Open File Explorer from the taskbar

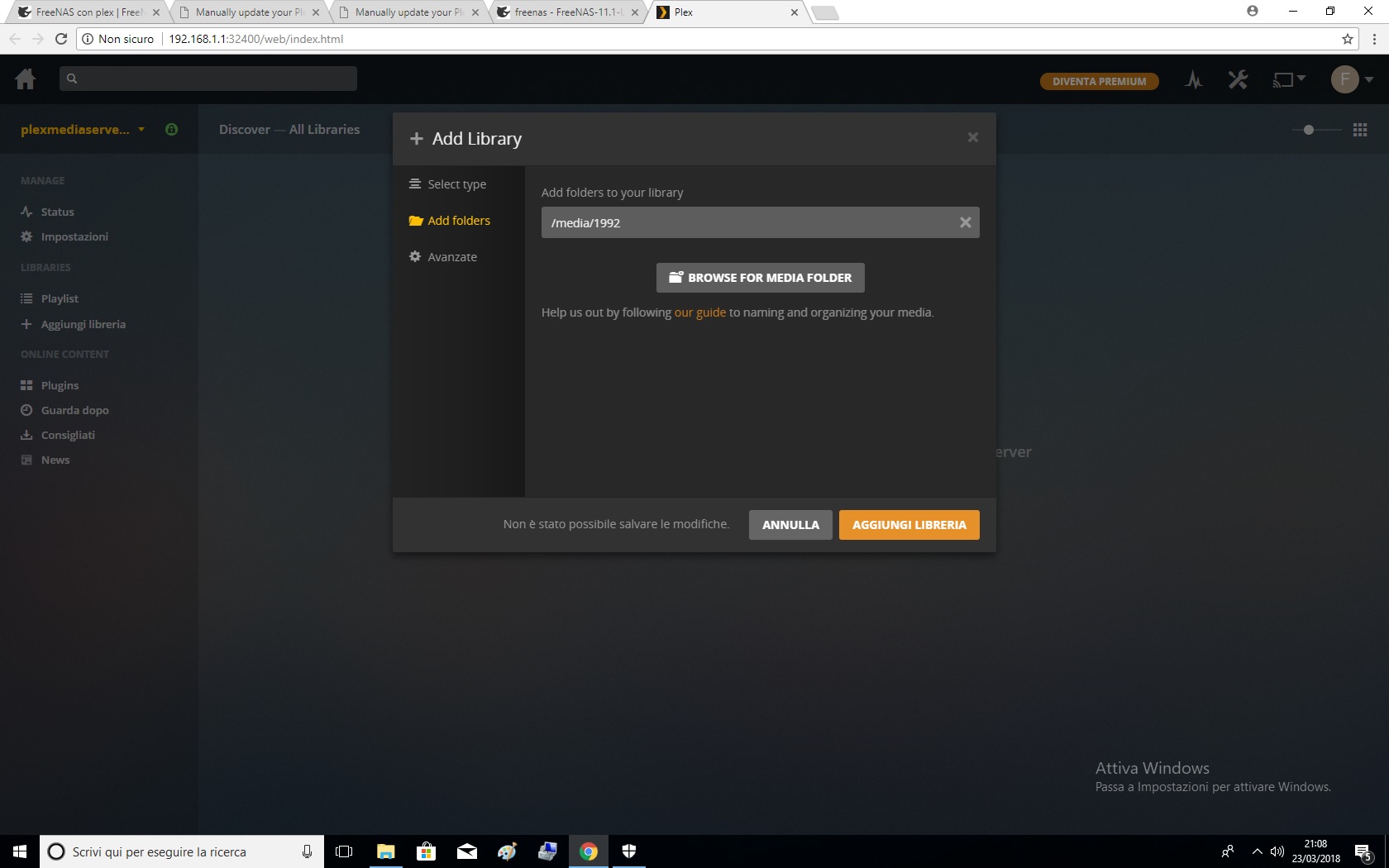pos(385,851)
